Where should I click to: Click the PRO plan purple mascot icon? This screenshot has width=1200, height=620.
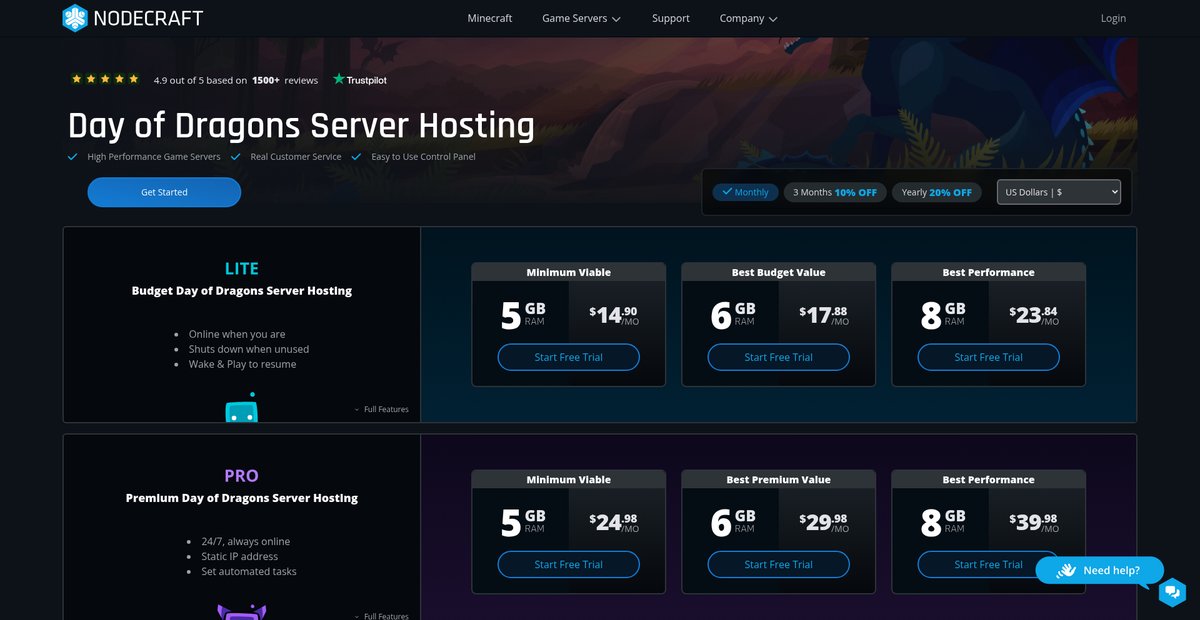pyautogui.click(x=241, y=612)
